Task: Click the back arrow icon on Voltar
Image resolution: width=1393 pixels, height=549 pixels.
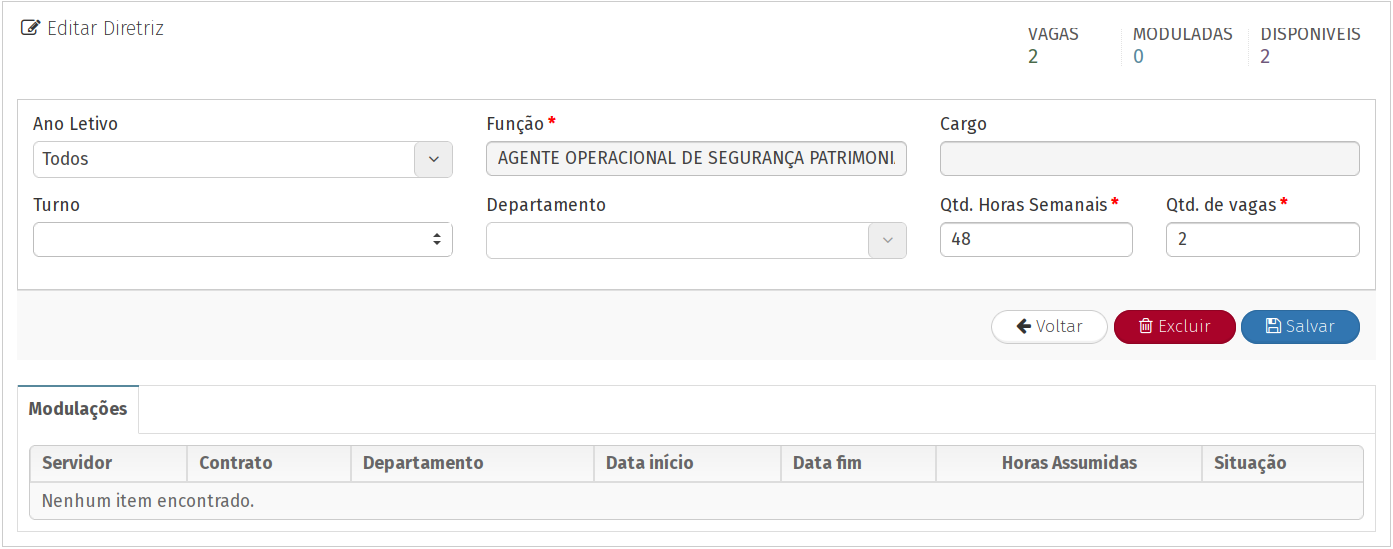Action: (1023, 327)
